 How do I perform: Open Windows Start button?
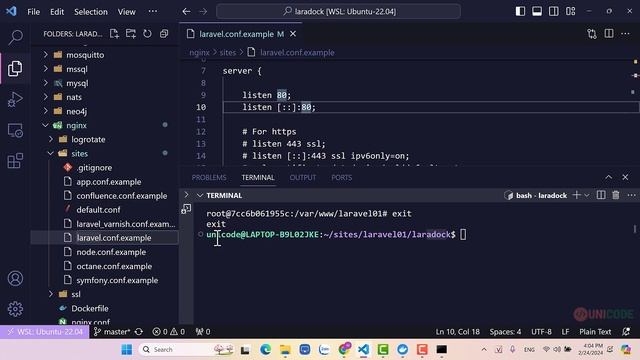127,349
